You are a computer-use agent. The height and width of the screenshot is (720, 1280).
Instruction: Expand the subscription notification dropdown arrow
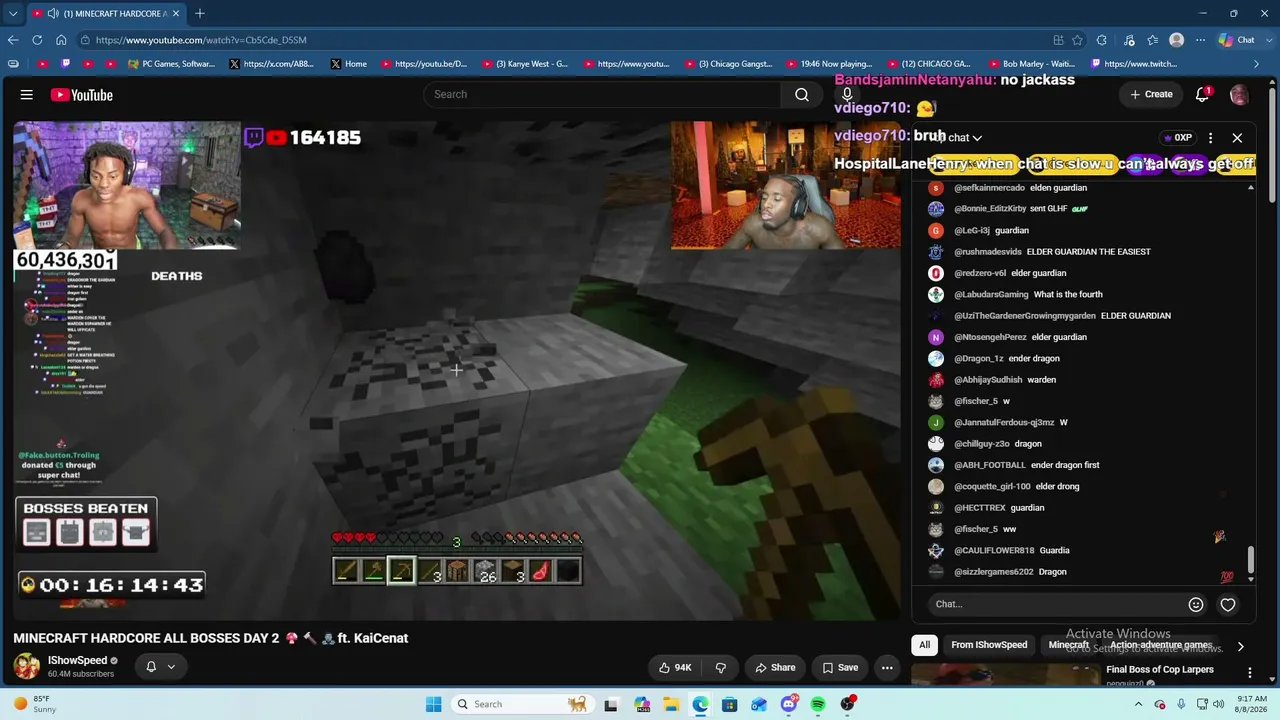171,667
